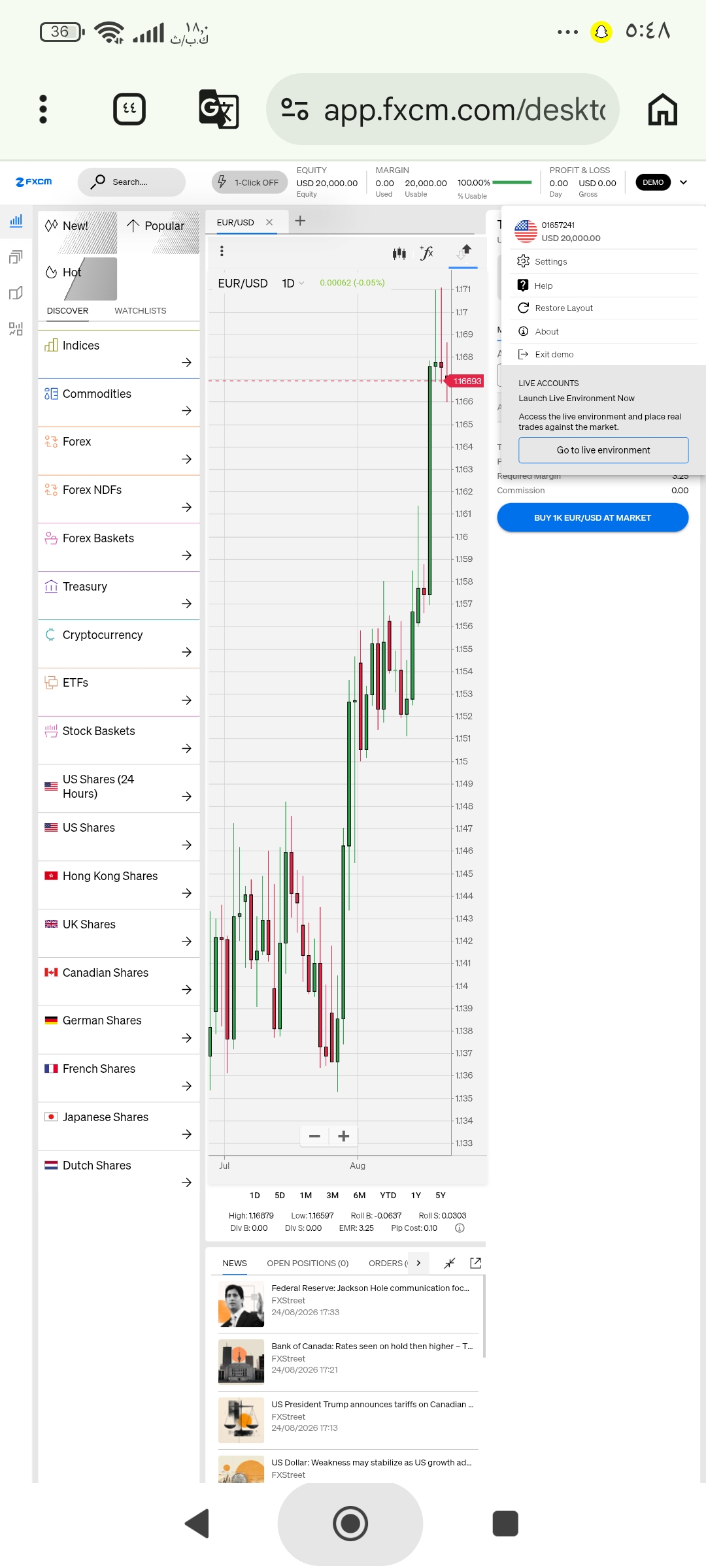The image size is (706, 1568).
Task: Zoom out chart with minus button
Action: tap(314, 1136)
